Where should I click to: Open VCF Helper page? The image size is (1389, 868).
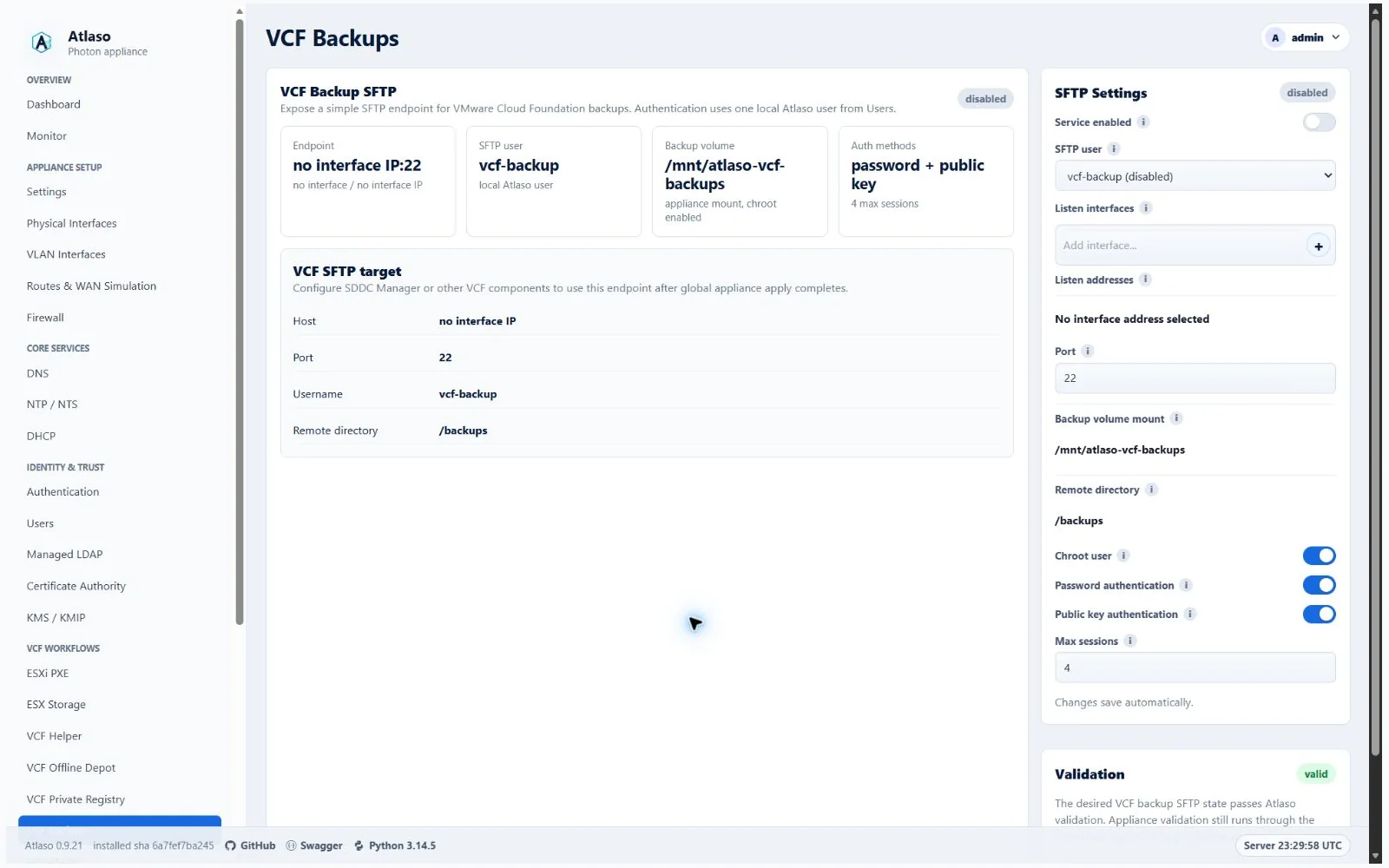54,736
